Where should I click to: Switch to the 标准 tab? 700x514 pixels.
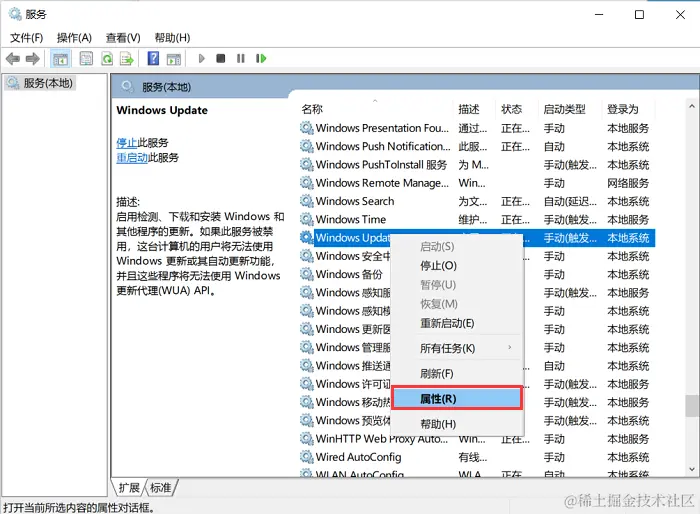[161, 488]
